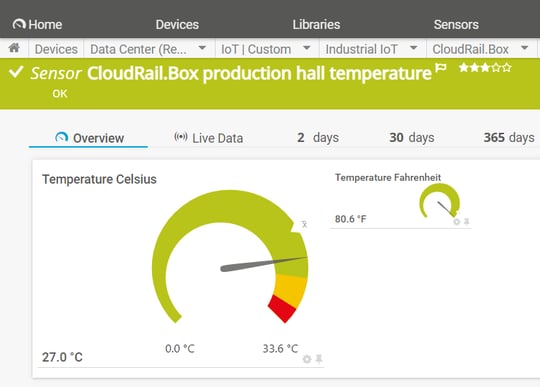Click the sensor name heading

[259, 73]
